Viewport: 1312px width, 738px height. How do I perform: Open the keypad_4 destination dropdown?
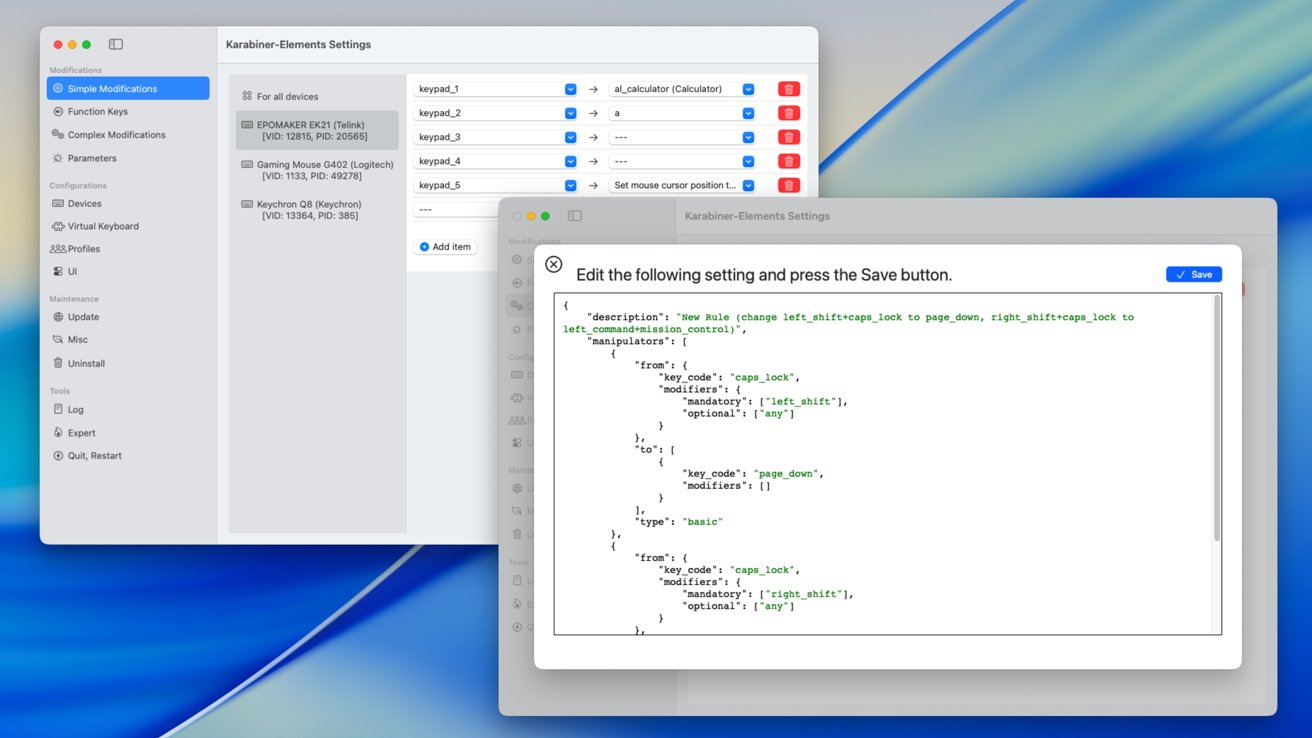click(x=748, y=161)
